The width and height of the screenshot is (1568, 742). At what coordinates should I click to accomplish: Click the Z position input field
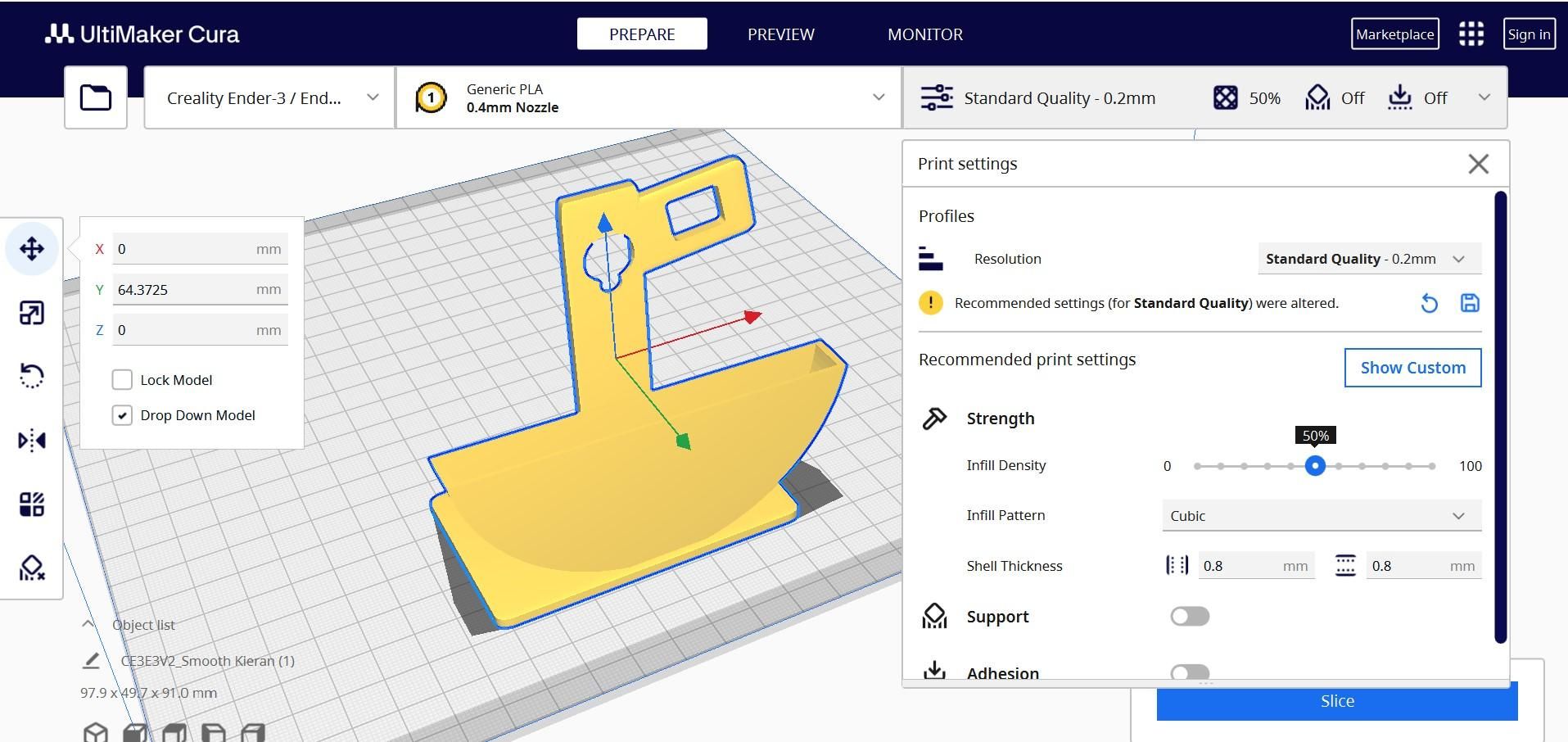[200, 330]
